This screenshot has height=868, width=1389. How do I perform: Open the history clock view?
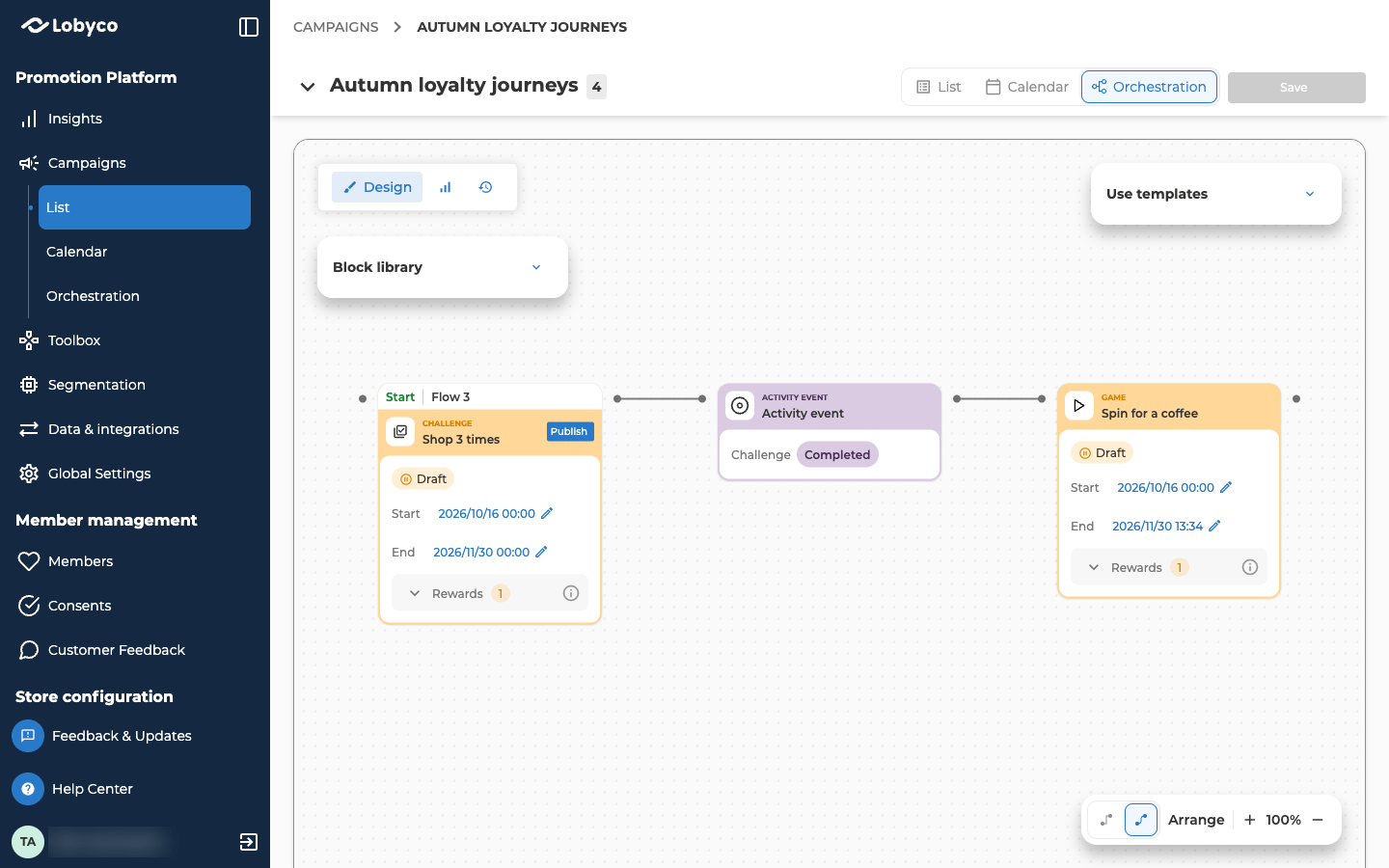pyautogui.click(x=486, y=187)
